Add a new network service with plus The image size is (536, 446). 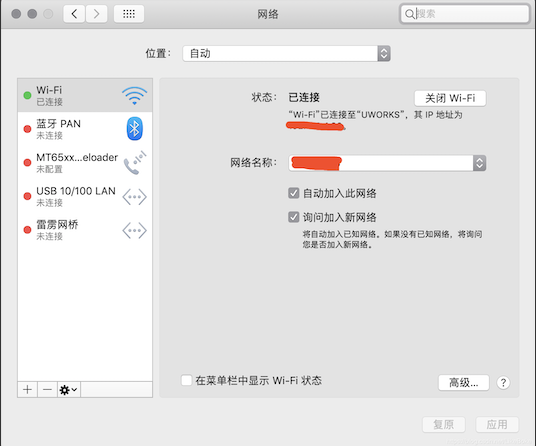[27, 389]
